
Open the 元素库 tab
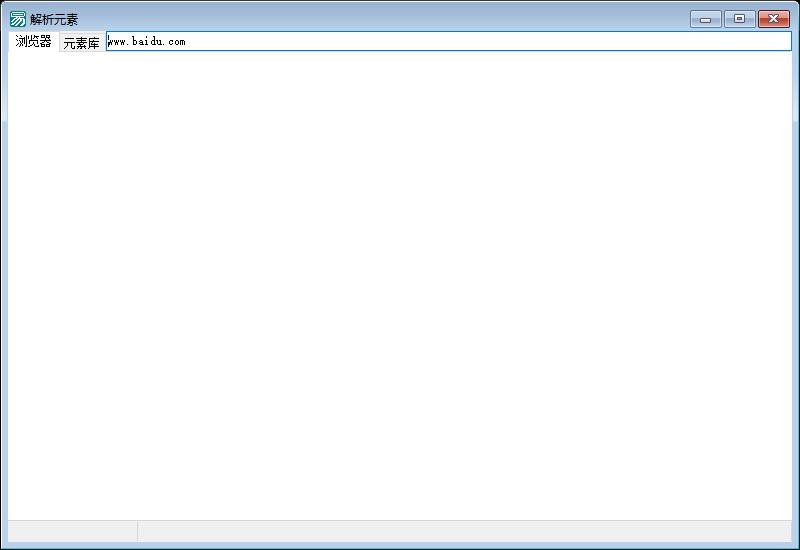coord(82,43)
